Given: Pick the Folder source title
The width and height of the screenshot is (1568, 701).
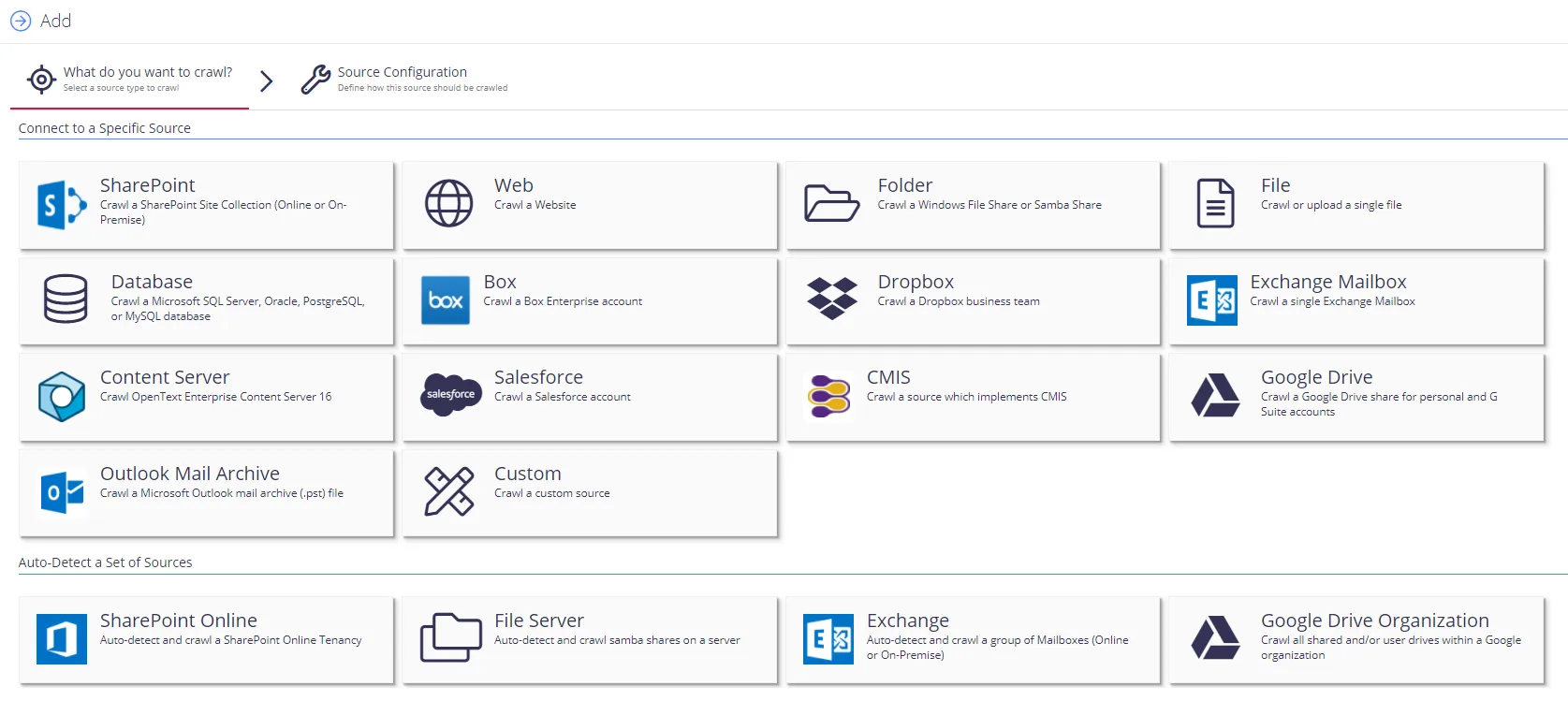Looking at the screenshot, I should (905, 185).
